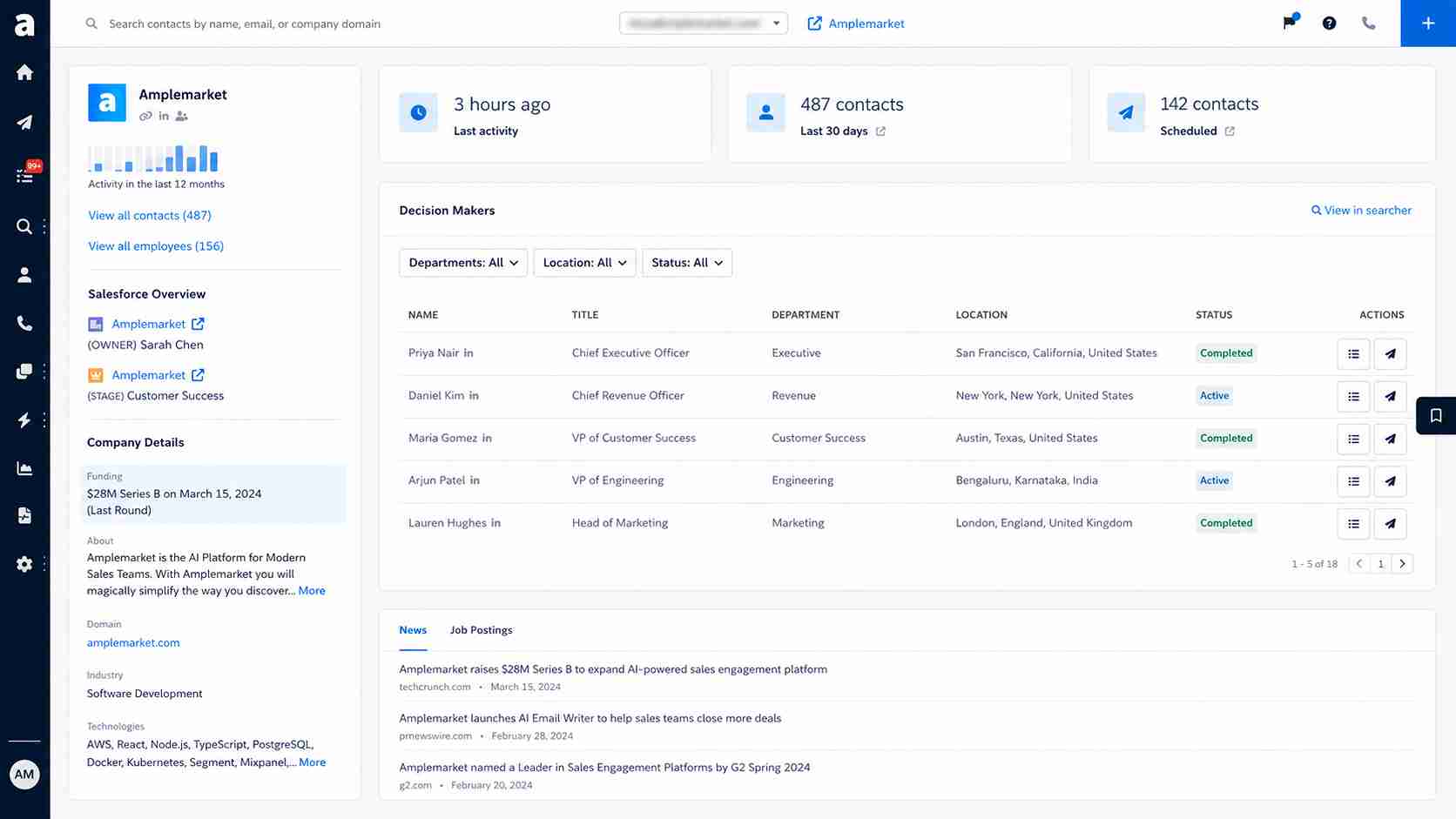Open the account selector dropdown in top bar
This screenshot has width=1456, height=819.
pos(704,23)
